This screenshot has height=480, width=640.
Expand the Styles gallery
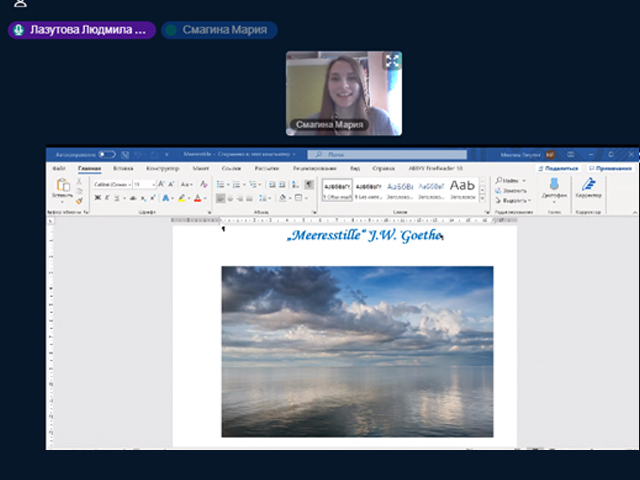[483, 198]
